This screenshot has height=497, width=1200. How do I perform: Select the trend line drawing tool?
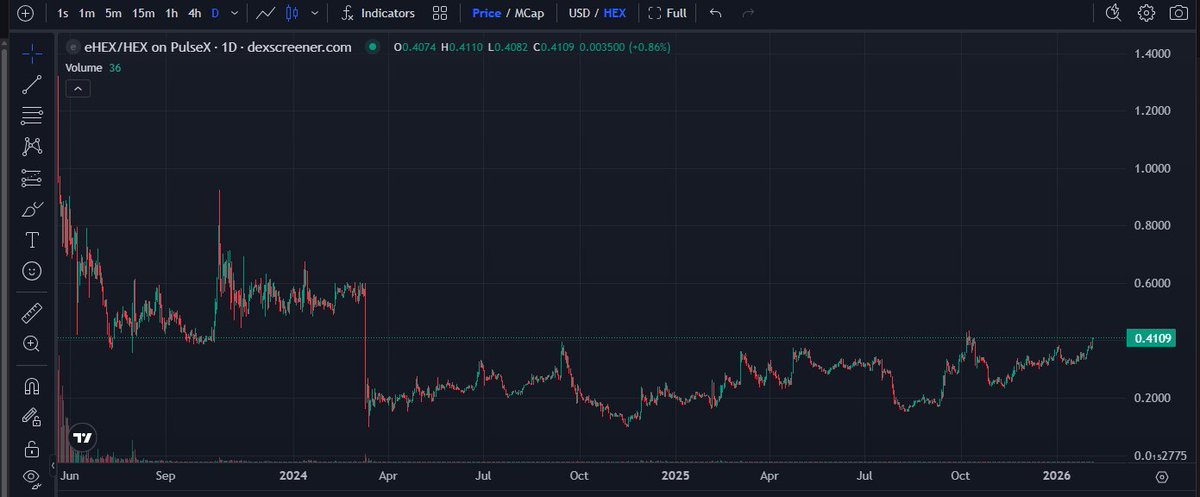pos(32,84)
